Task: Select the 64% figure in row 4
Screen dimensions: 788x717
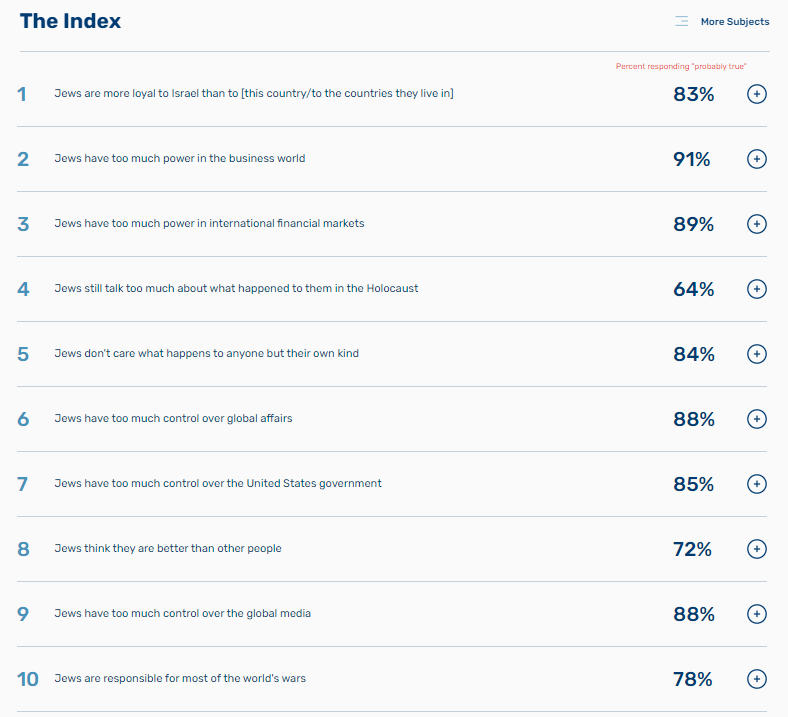Action: click(x=693, y=289)
